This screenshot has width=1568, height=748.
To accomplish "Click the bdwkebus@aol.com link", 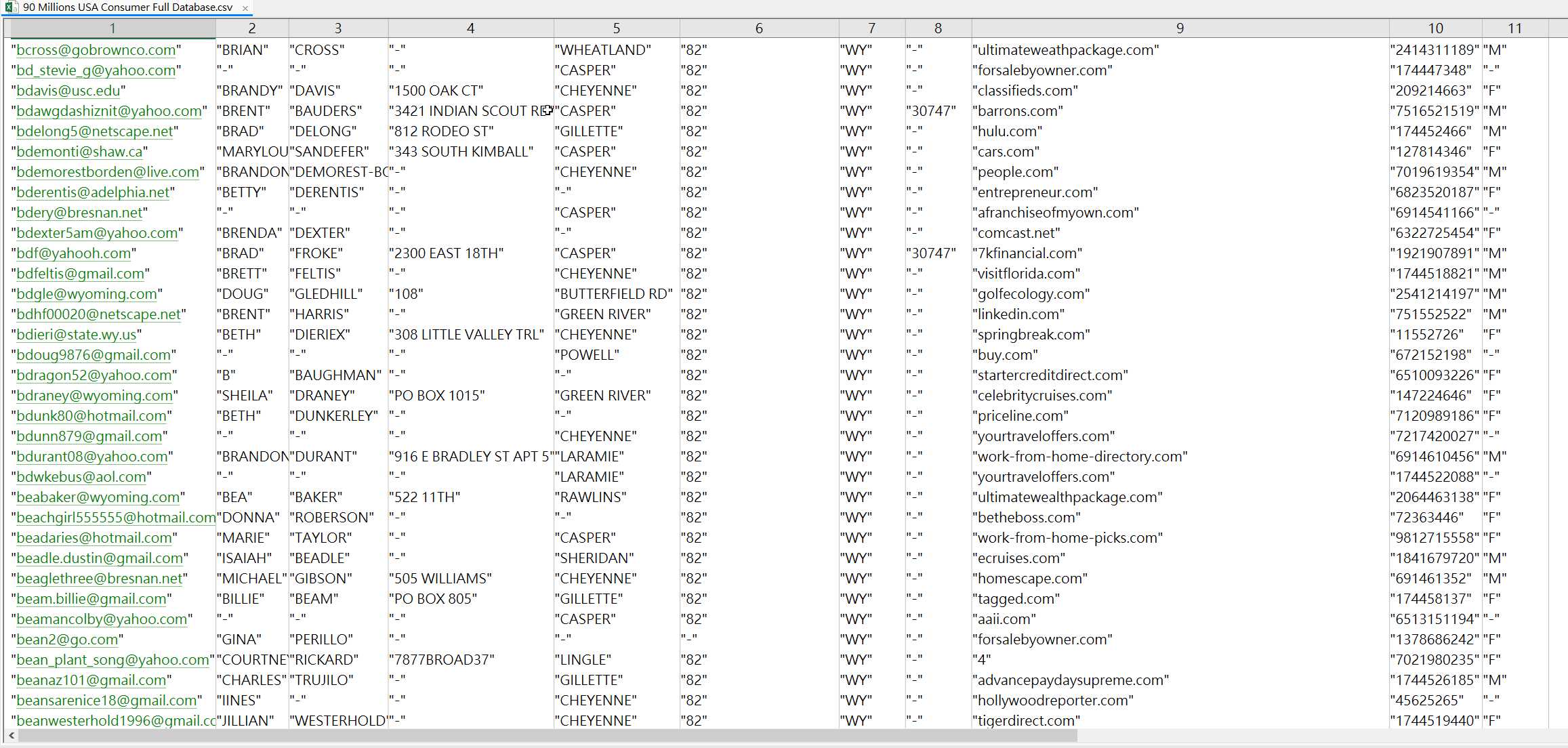I will pyautogui.click(x=81, y=477).
